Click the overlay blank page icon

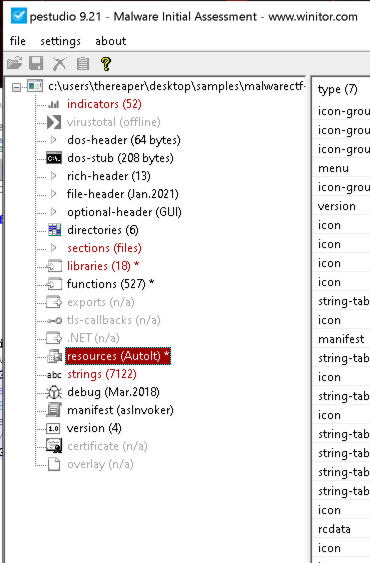point(54,464)
